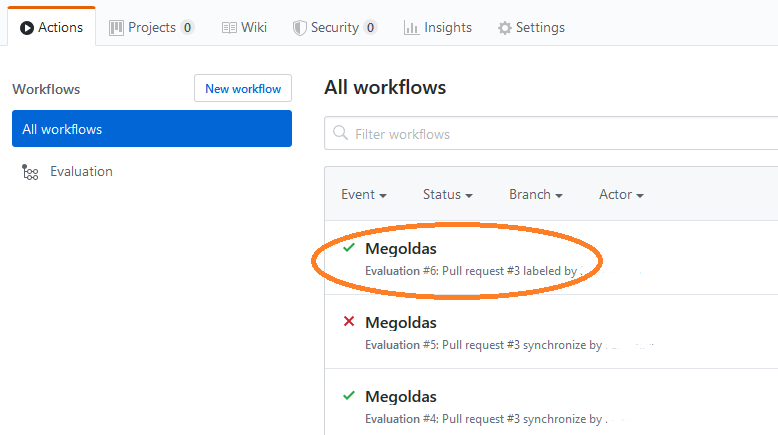Click the Security shield icon
This screenshot has height=435, width=778.
pos(299,28)
